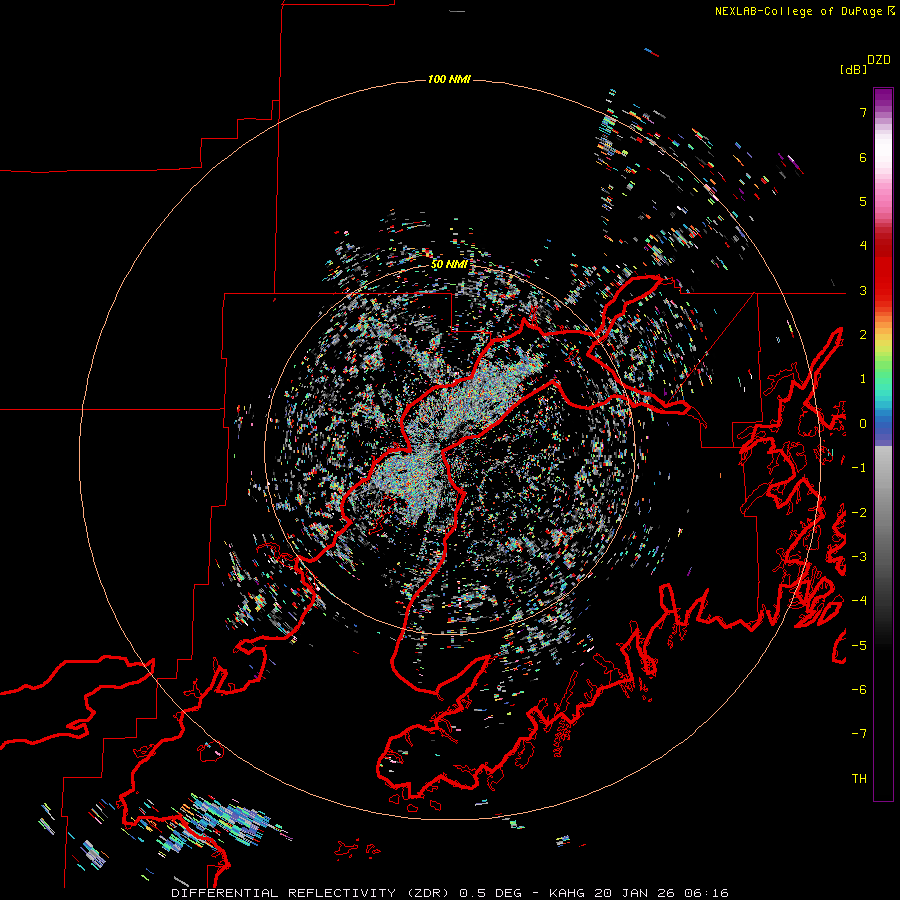Click the 2 value on the scale
900x900 pixels.
coord(863,335)
